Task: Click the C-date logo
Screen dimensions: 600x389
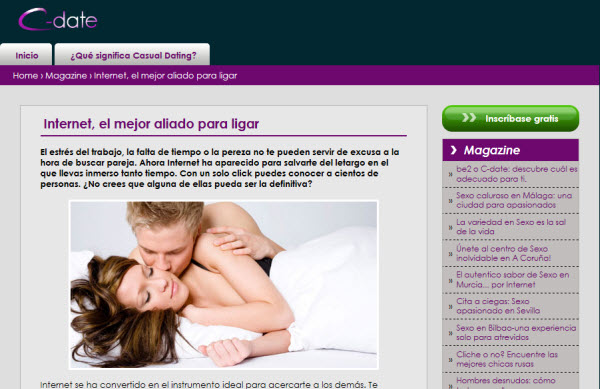Action: (x=58, y=20)
